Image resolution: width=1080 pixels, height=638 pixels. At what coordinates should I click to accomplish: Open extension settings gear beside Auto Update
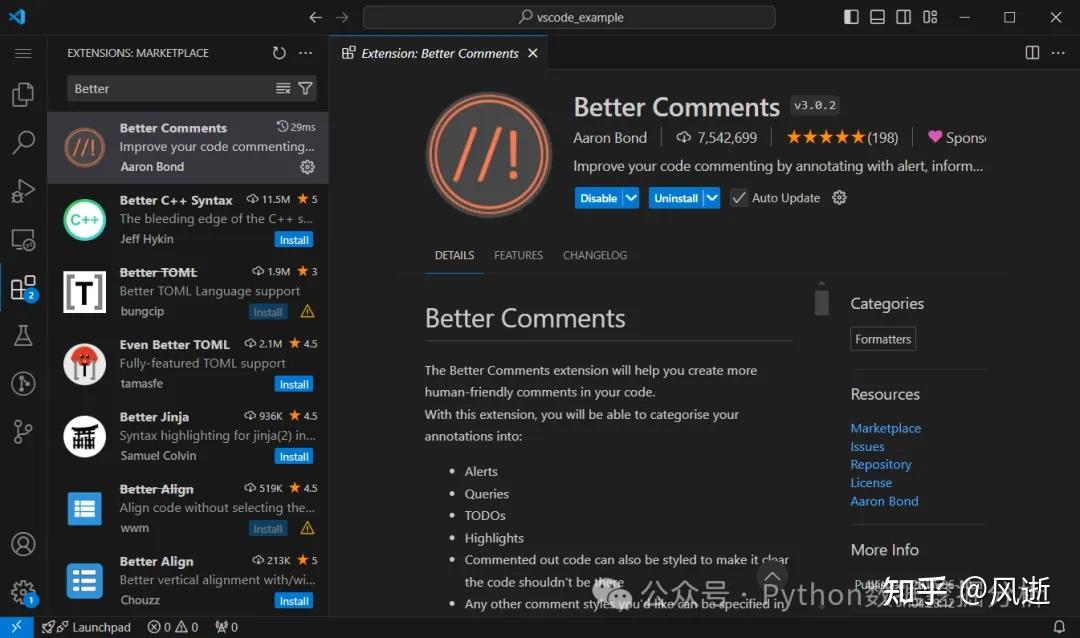[839, 198]
